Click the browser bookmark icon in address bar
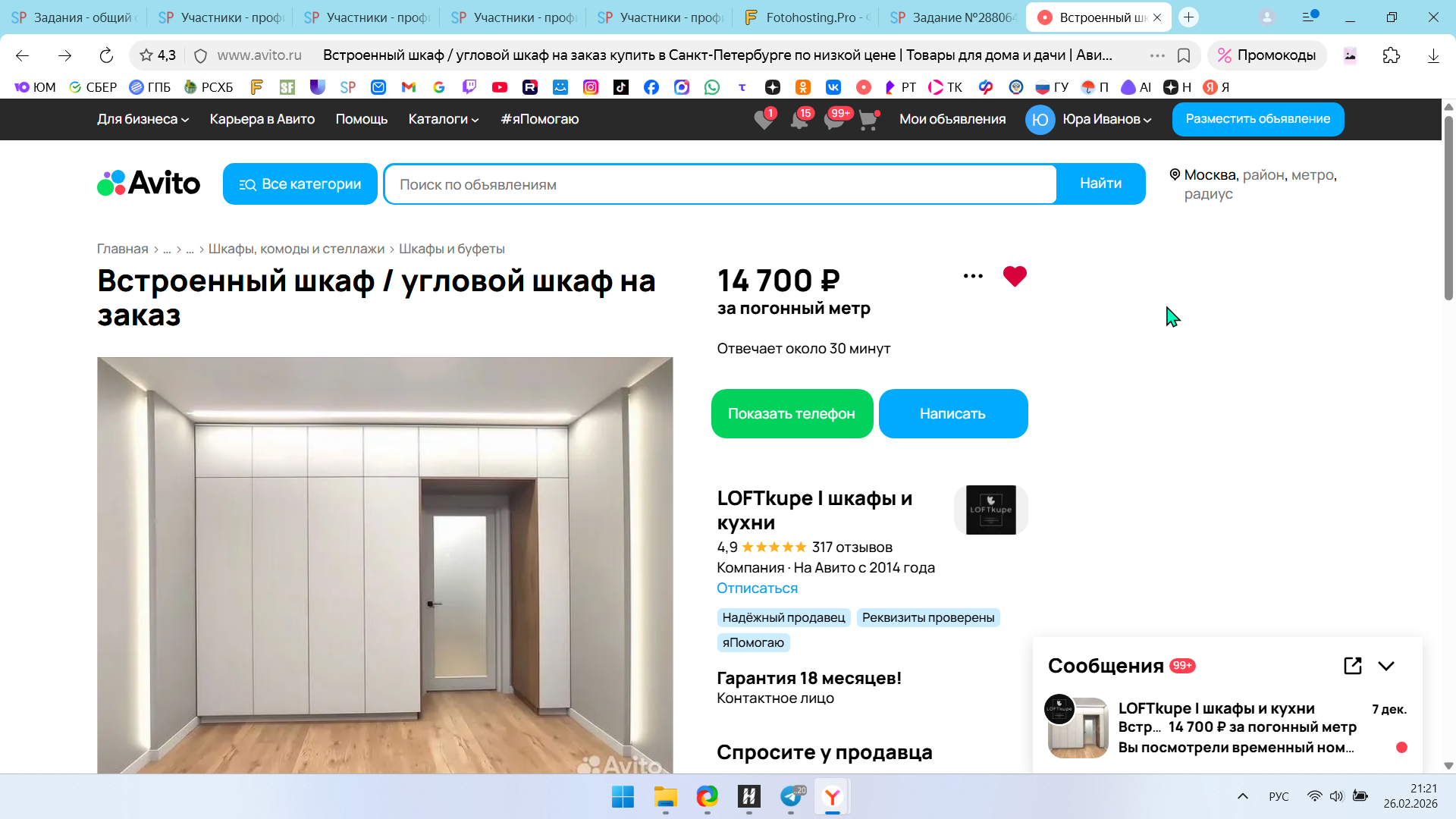This screenshot has height=819, width=1456. (1183, 55)
